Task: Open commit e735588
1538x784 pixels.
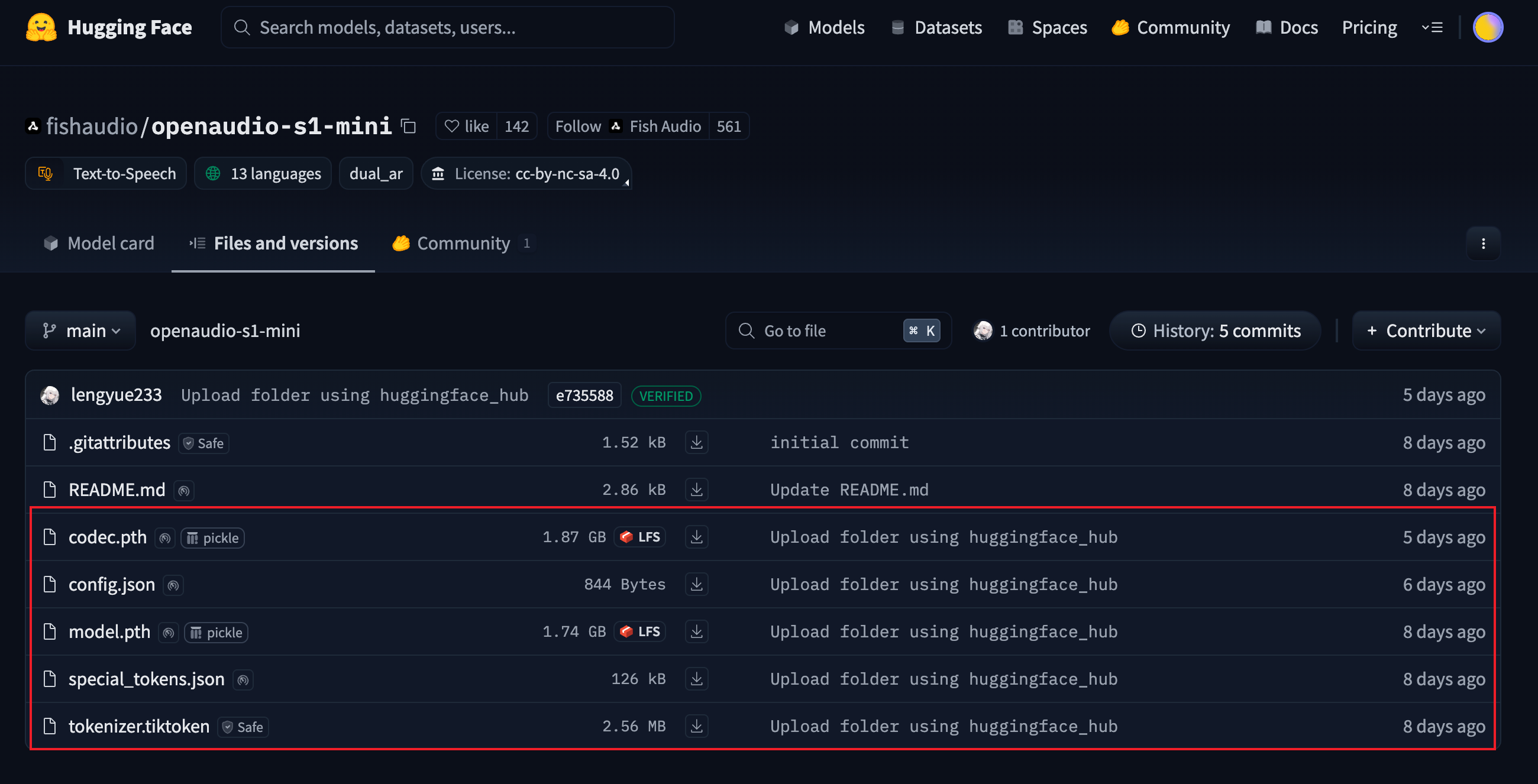Action: 584,396
